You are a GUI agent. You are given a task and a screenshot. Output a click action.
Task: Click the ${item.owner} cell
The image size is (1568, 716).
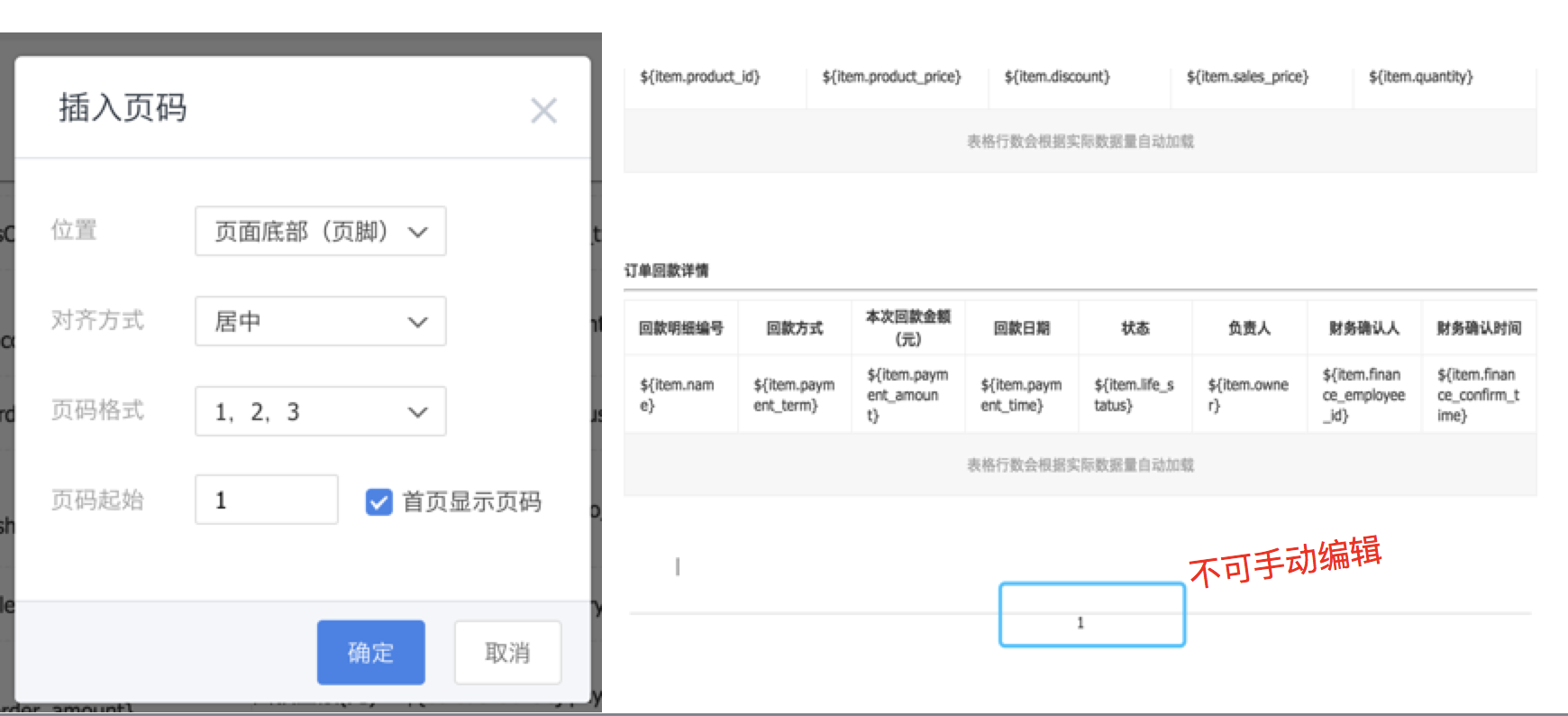[x=1249, y=395]
